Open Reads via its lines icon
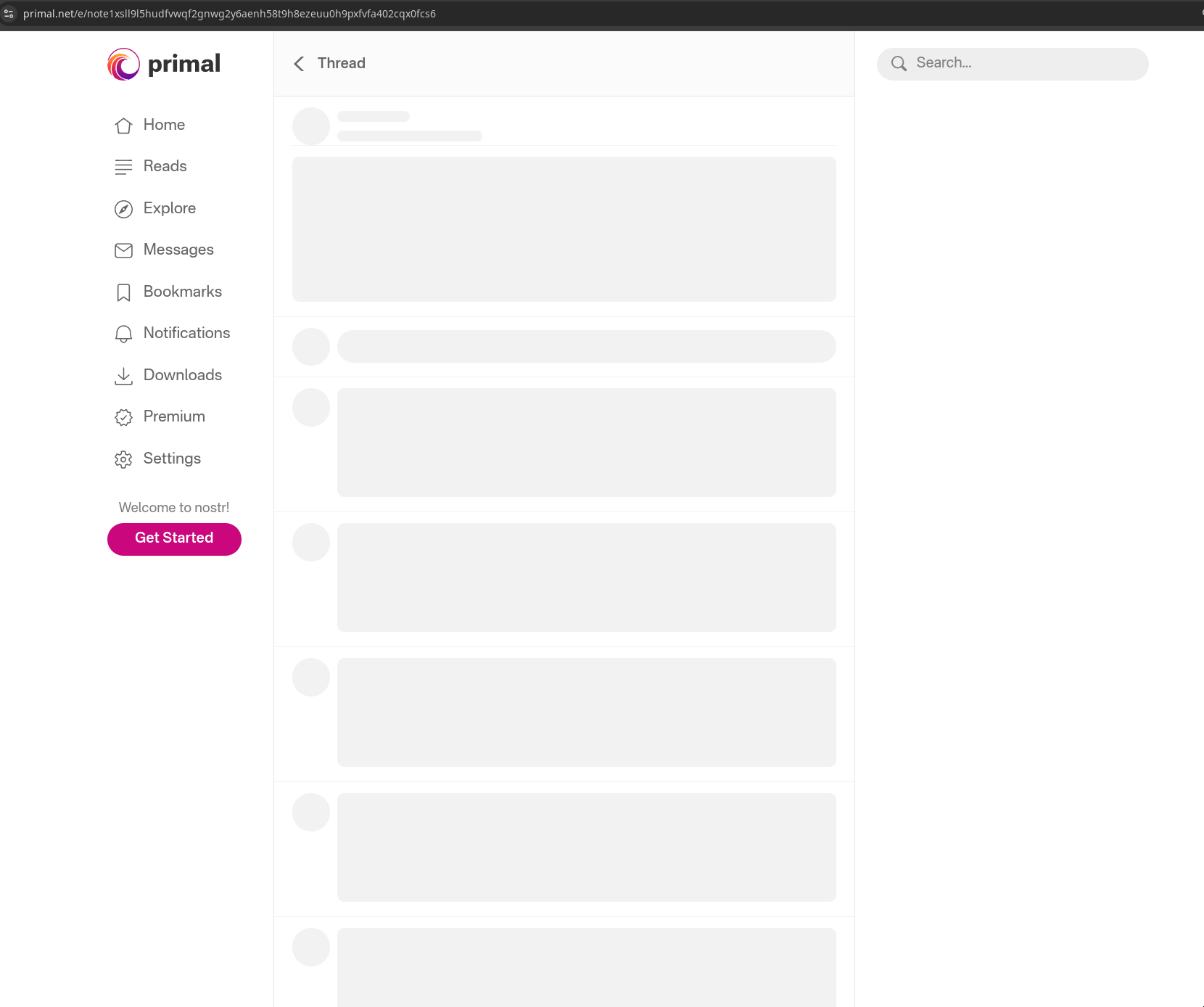The height and width of the screenshot is (1007, 1204). point(123,167)
